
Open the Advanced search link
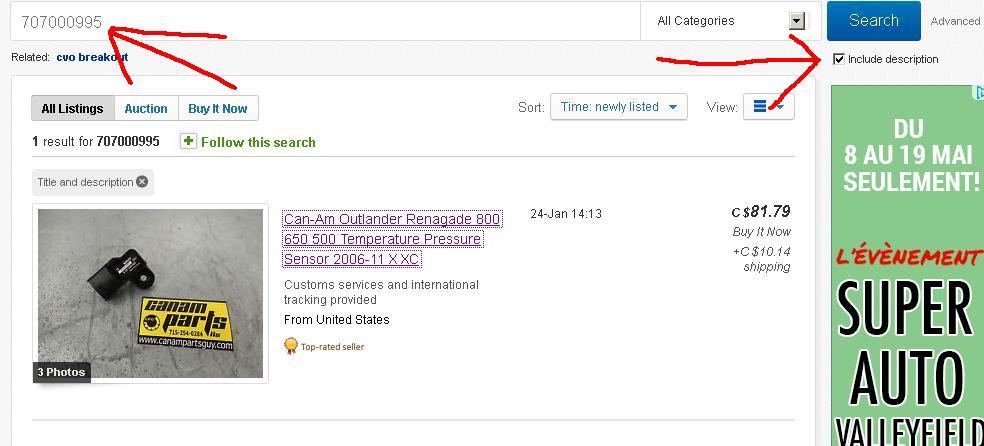click(x=955, y=21)
